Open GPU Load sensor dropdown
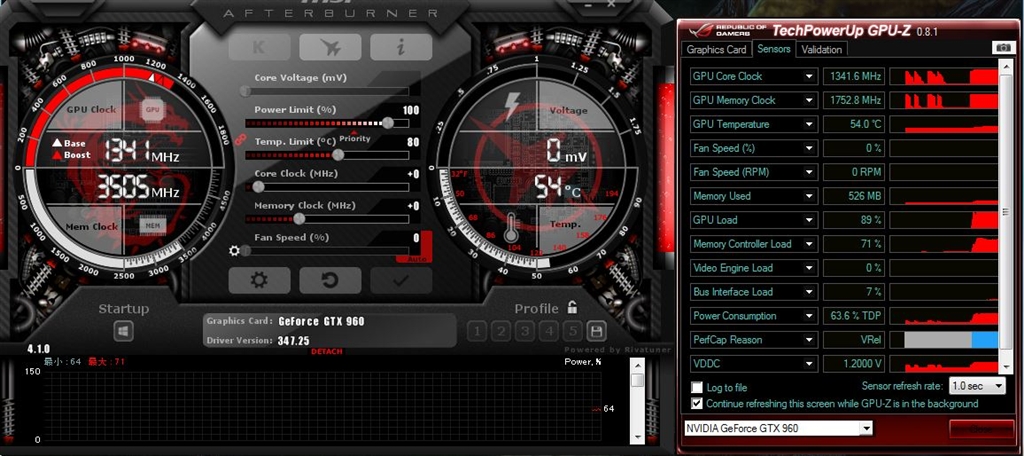 pyautogui.click(x=809, y=220)
